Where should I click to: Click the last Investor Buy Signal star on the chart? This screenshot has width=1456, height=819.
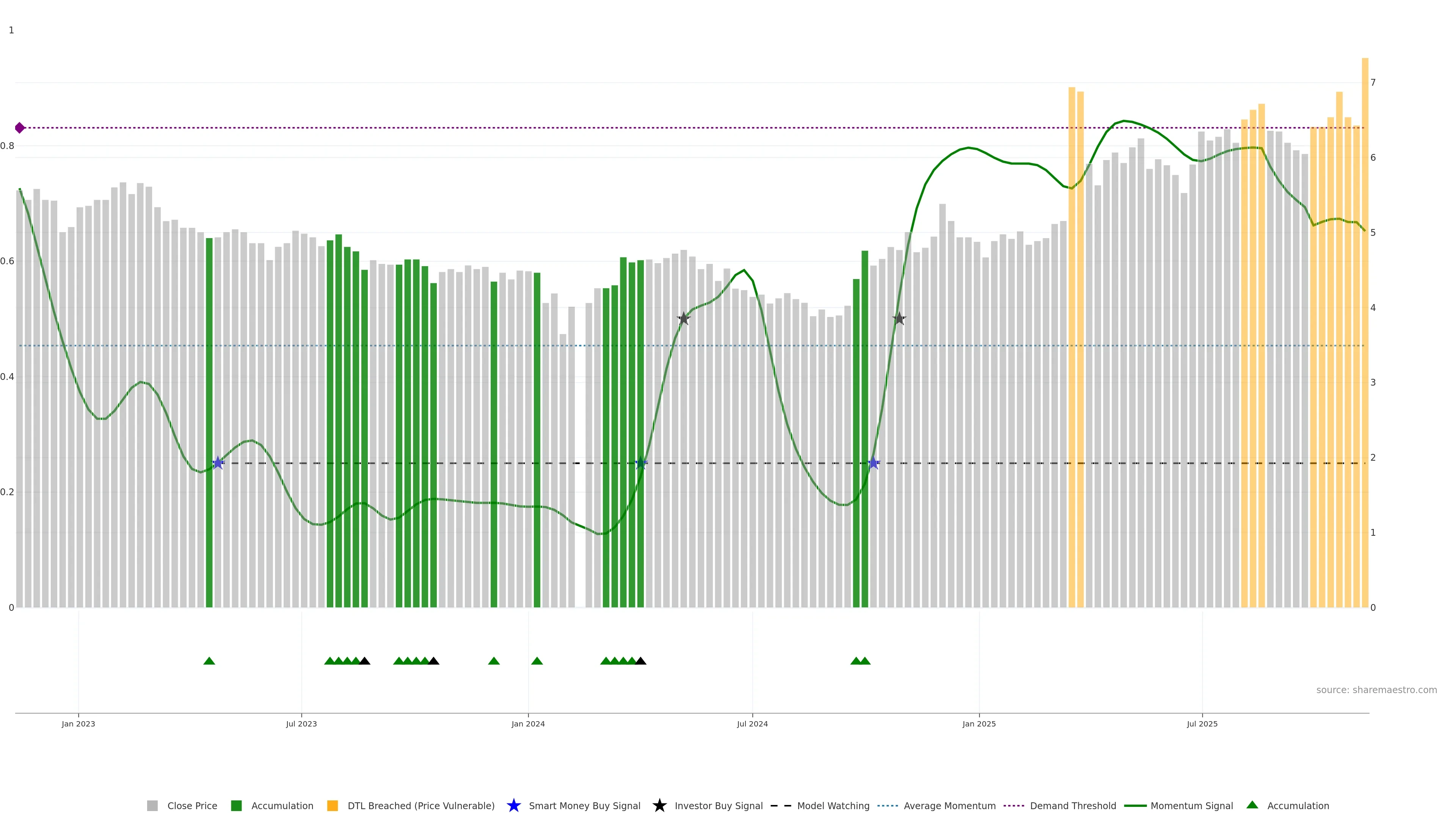(899, 319)
